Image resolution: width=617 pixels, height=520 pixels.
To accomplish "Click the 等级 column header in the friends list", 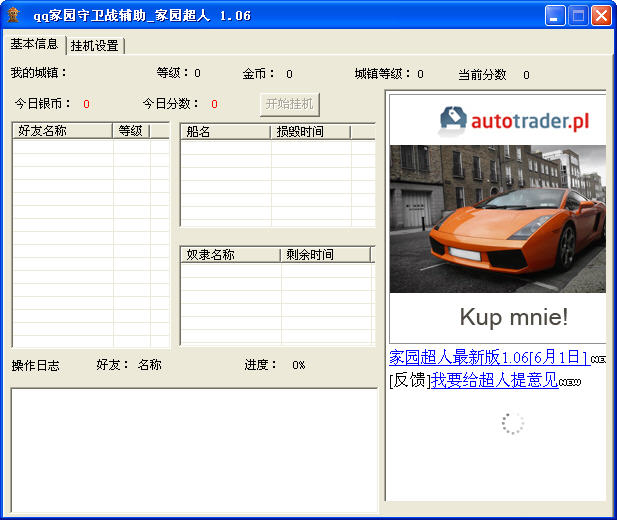I will pyautogui.click(x=131, y=131).
